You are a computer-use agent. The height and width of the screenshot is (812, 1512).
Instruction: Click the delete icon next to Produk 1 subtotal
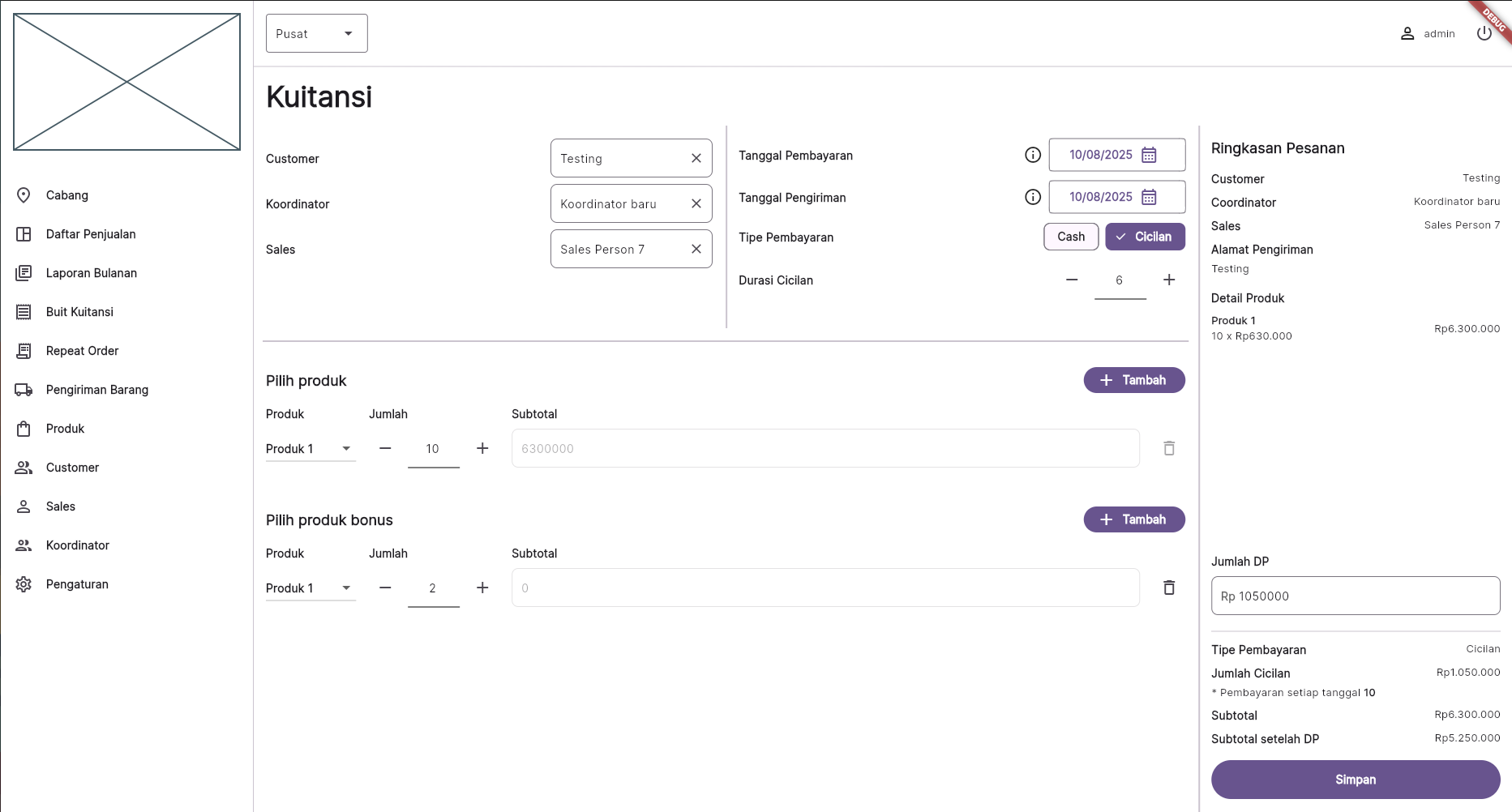pos(1169,447)
